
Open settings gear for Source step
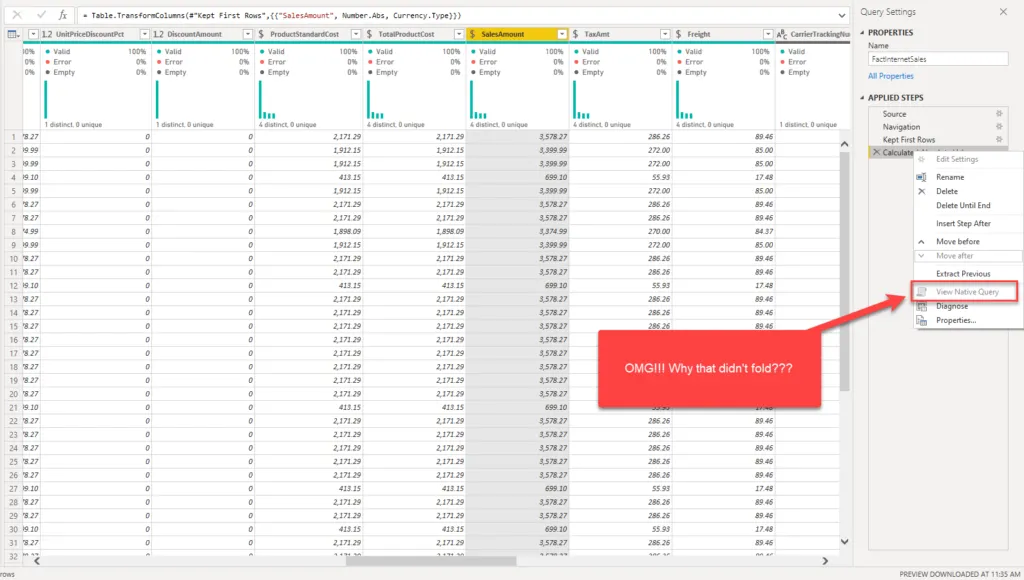tap(999, 114)
